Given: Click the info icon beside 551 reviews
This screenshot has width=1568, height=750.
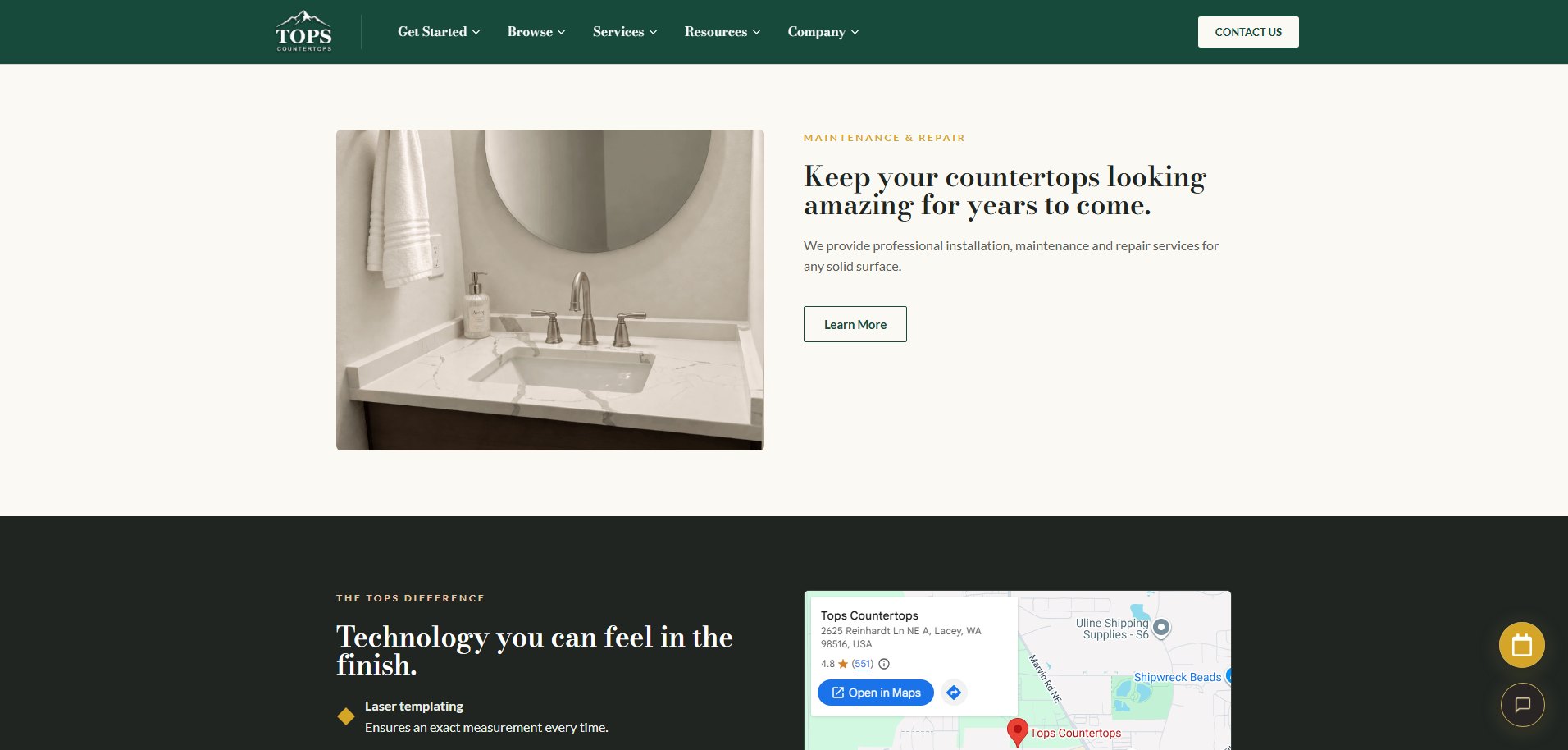Looking at the screenshot, I should (884, 664).
